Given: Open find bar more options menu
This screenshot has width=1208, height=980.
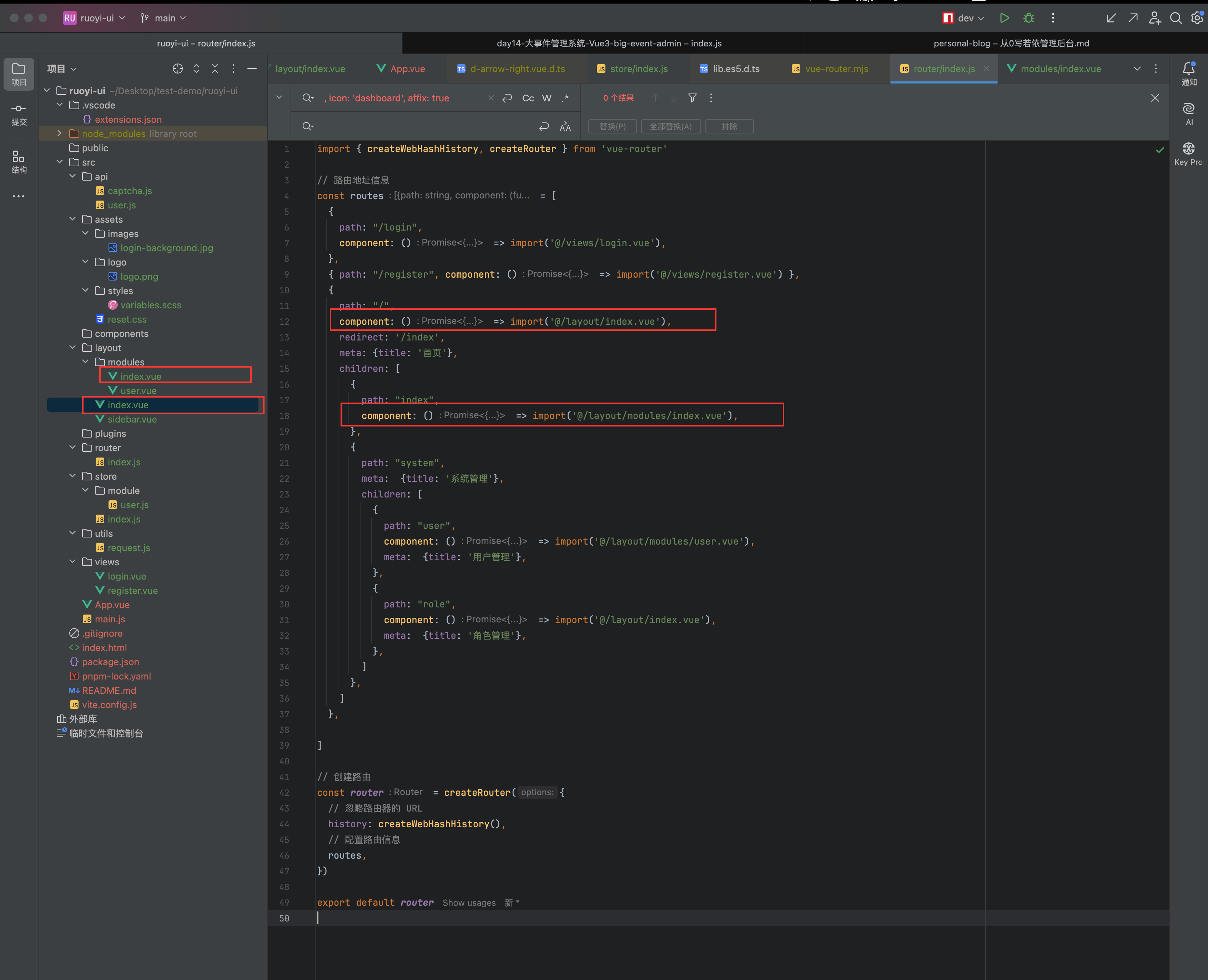Looking at the screenshot, I should (x=711, y=98).
